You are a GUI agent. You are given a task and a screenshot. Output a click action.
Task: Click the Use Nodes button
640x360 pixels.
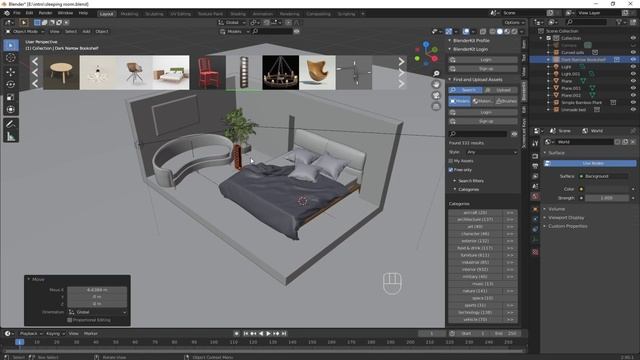point(590,163)
